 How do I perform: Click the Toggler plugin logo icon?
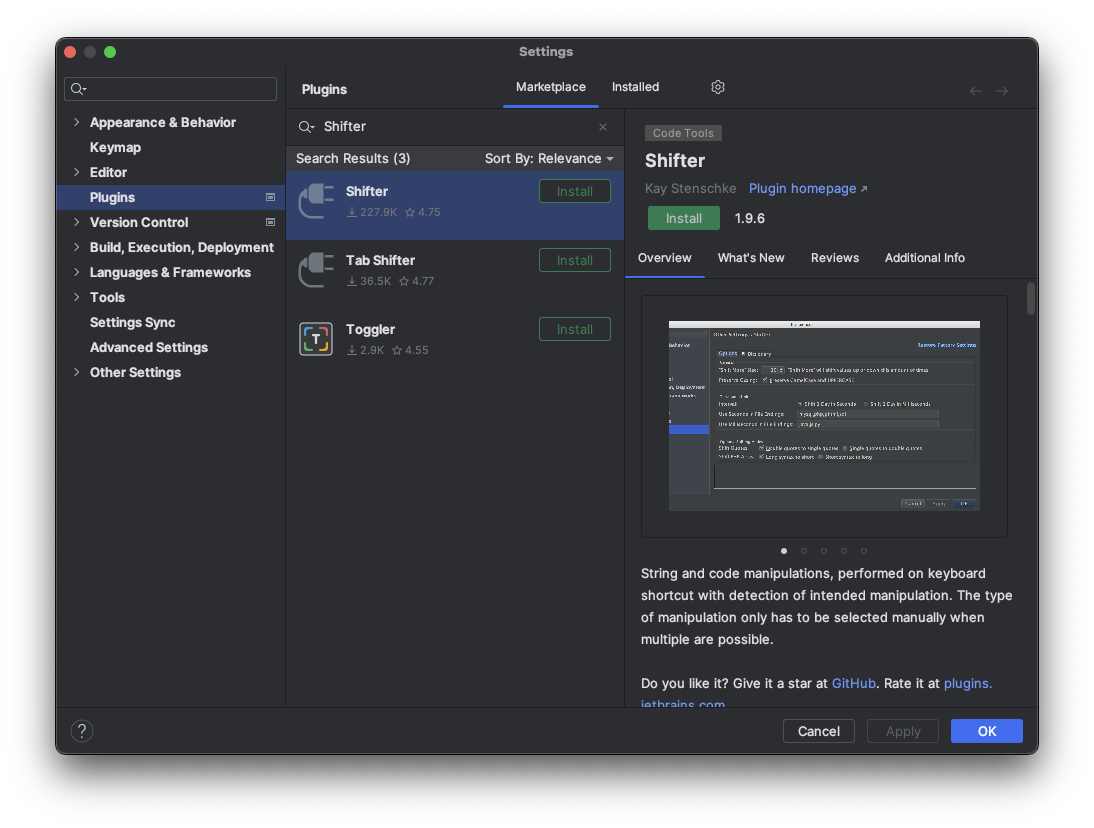(316, 339)
